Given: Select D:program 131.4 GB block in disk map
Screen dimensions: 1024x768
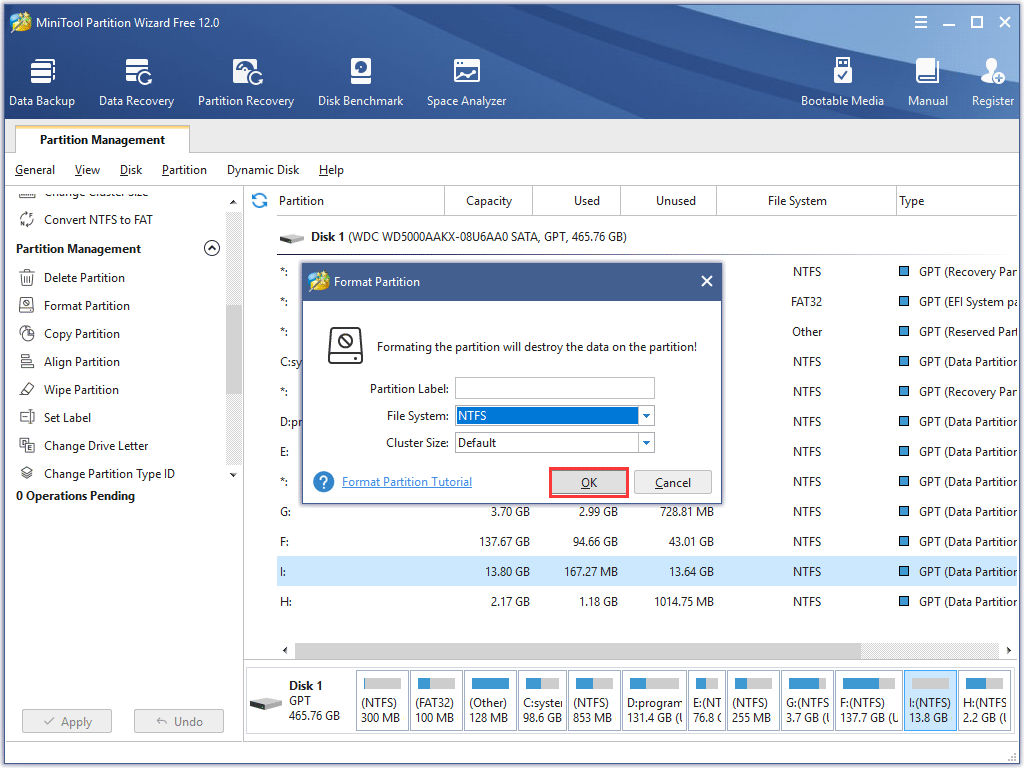Looking at the screenshot, I should (x=654, y=701).
